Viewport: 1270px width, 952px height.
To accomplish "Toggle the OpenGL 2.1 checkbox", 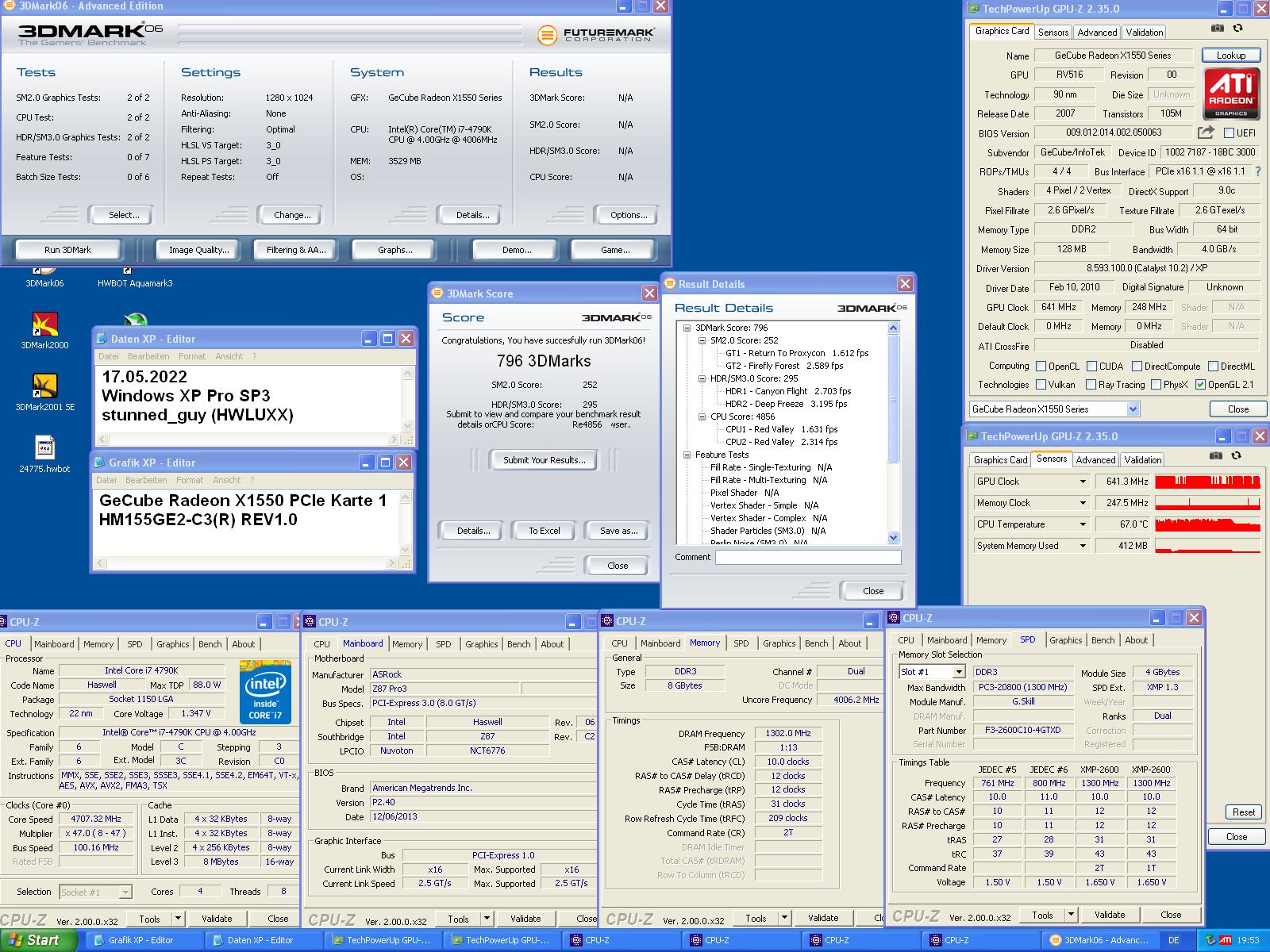I will pyautogui.click(x=1200, y=385).
